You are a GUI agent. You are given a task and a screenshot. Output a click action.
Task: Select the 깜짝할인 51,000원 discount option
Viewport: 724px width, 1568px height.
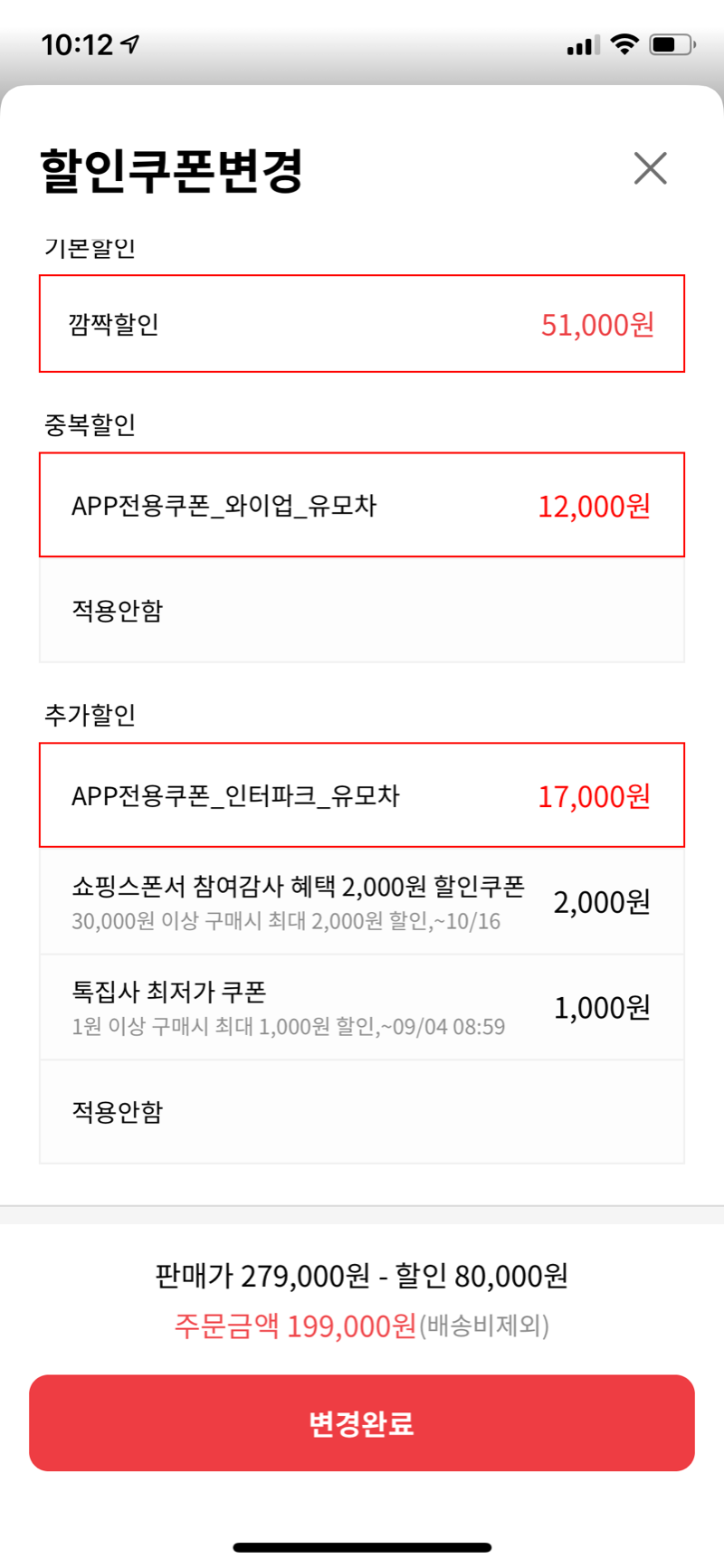click(362, 324)
